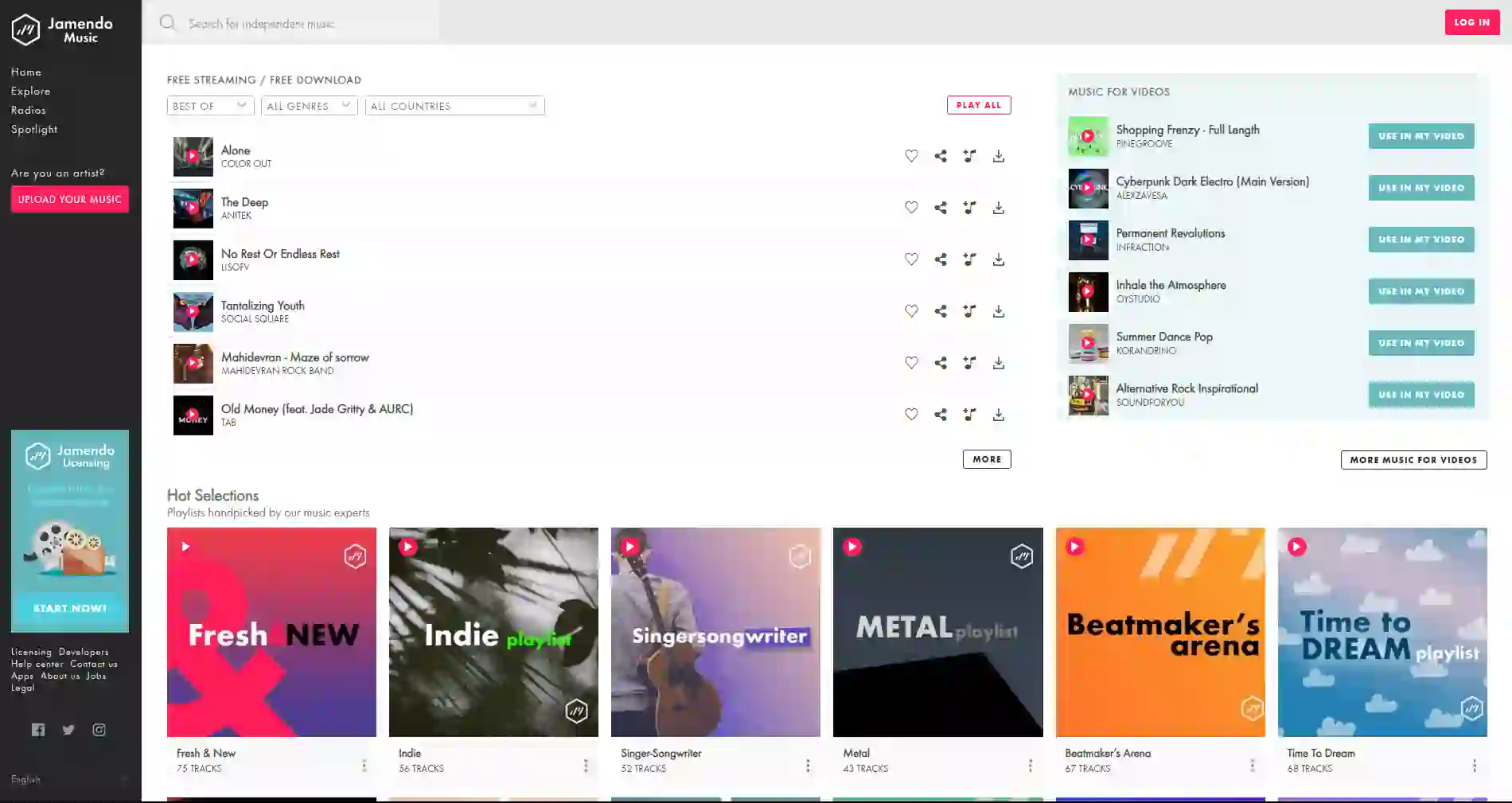Play the Alone track thumbnail
Image resolution: width=1512 pixels, height=803 pixels.
point(193,157)
